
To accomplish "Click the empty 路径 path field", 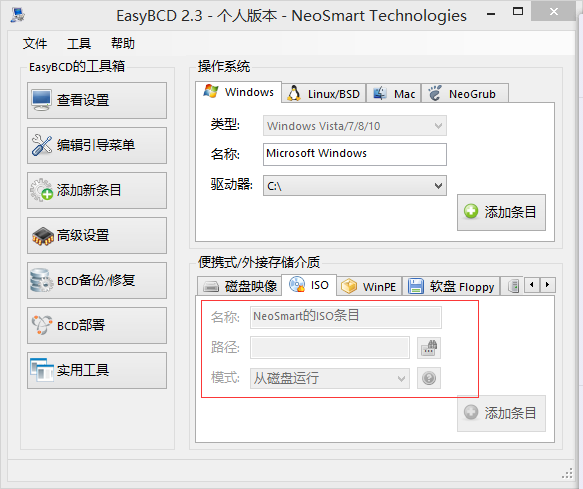I will coord(330,347).
